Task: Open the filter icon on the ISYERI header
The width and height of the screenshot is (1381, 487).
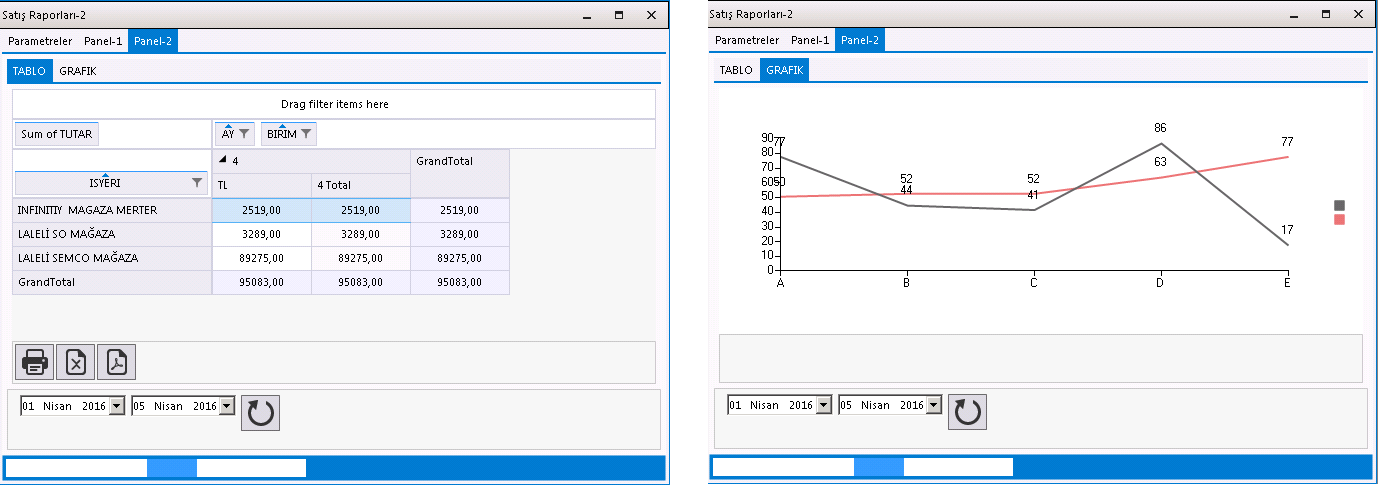Action: click(x=197, y=183)
